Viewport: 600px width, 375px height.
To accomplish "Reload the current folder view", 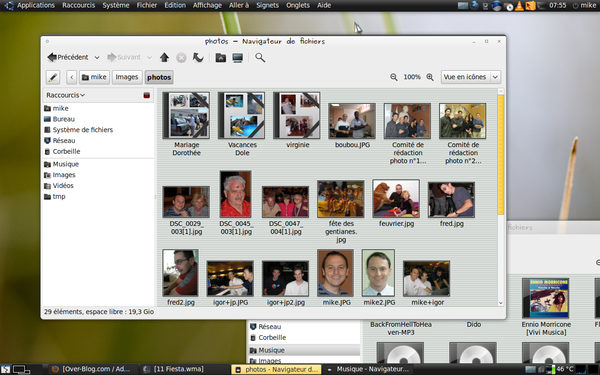I will (x=198, y=57).
